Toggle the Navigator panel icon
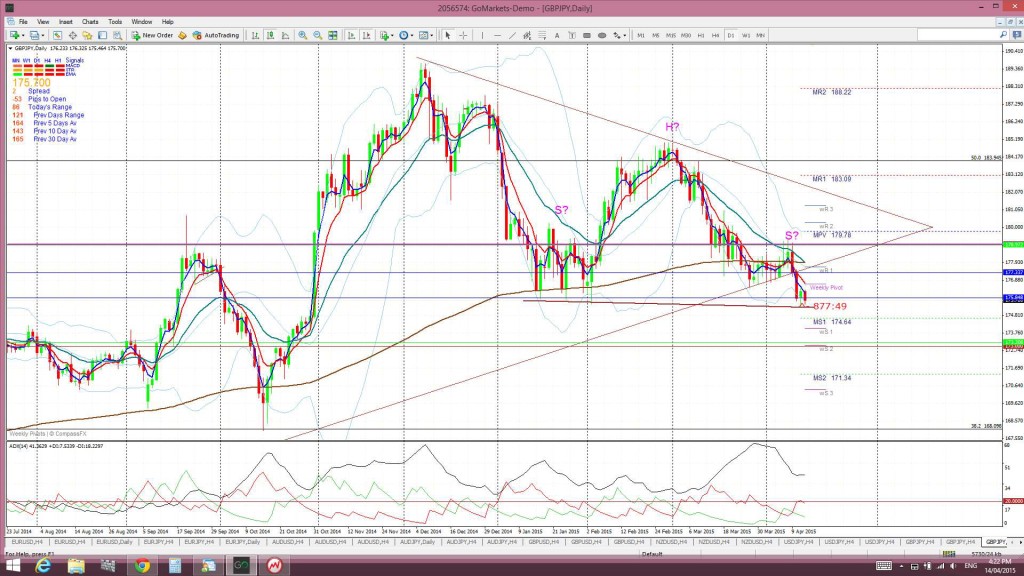 pyautogui.click(x=87, y=35)
